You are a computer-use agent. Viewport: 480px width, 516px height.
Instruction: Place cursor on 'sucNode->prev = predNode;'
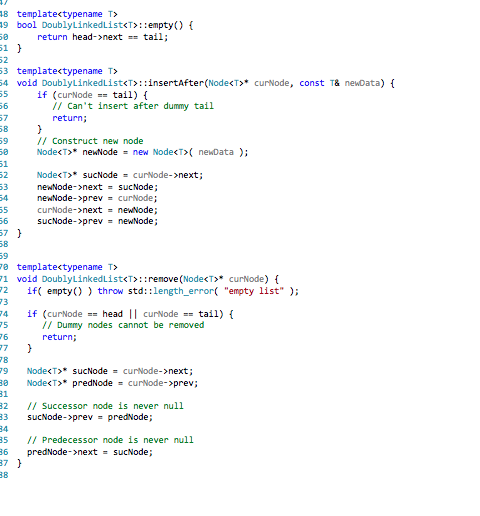pyautogui.click(x=90, y=417)
